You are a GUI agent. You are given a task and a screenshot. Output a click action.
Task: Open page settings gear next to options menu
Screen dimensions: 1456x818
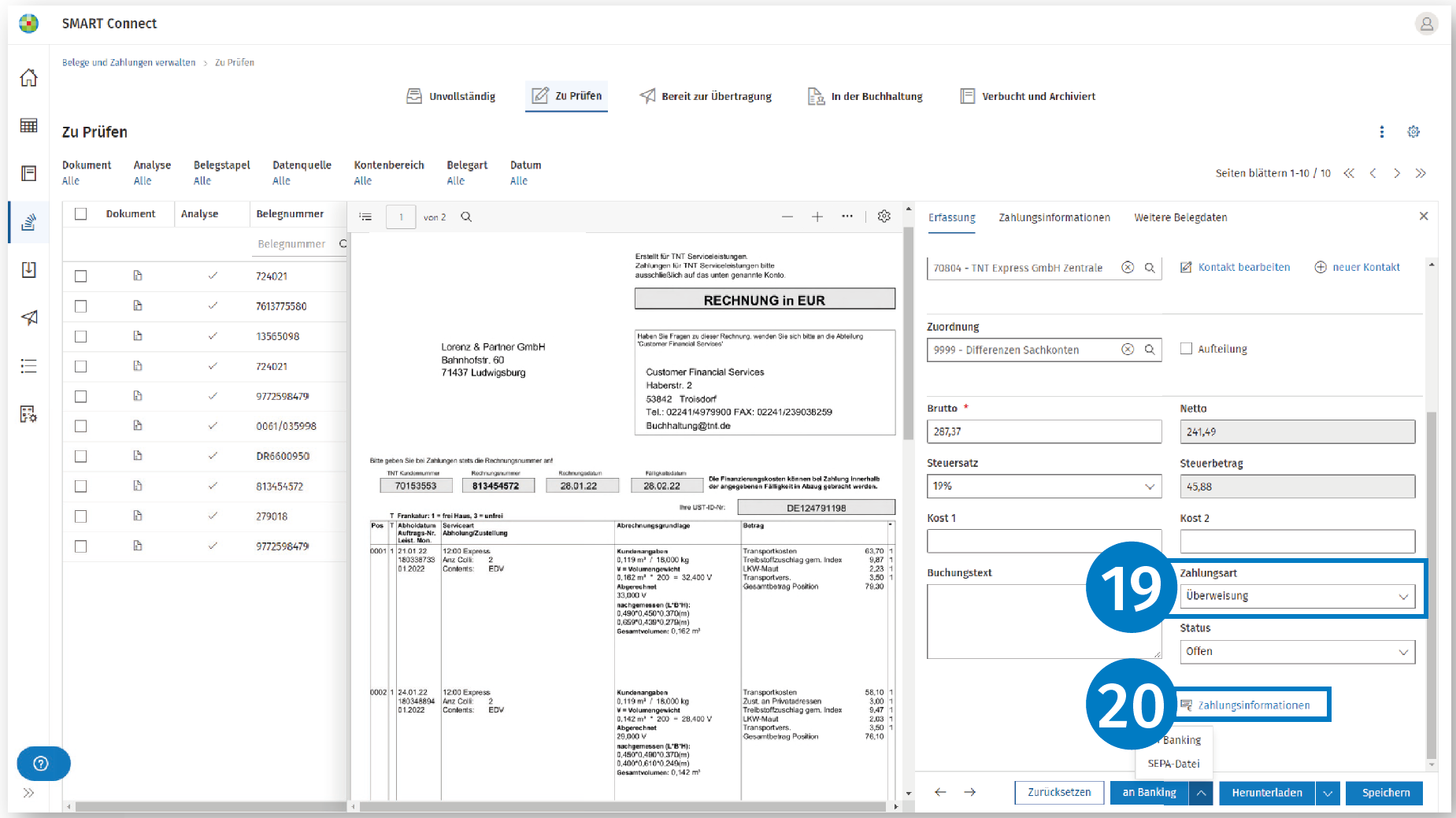point(1413,132)
